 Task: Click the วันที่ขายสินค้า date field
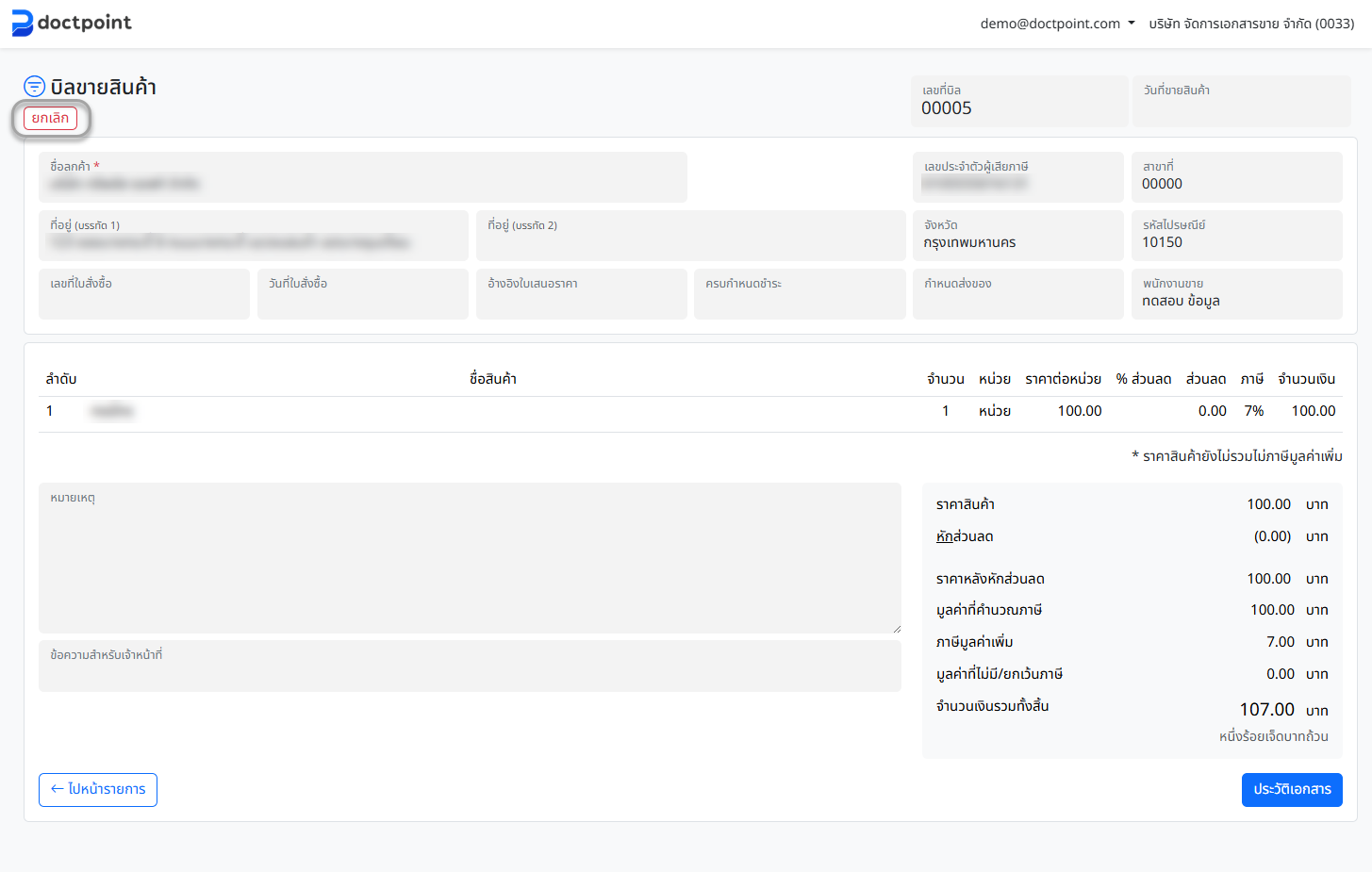point(1241,101)
